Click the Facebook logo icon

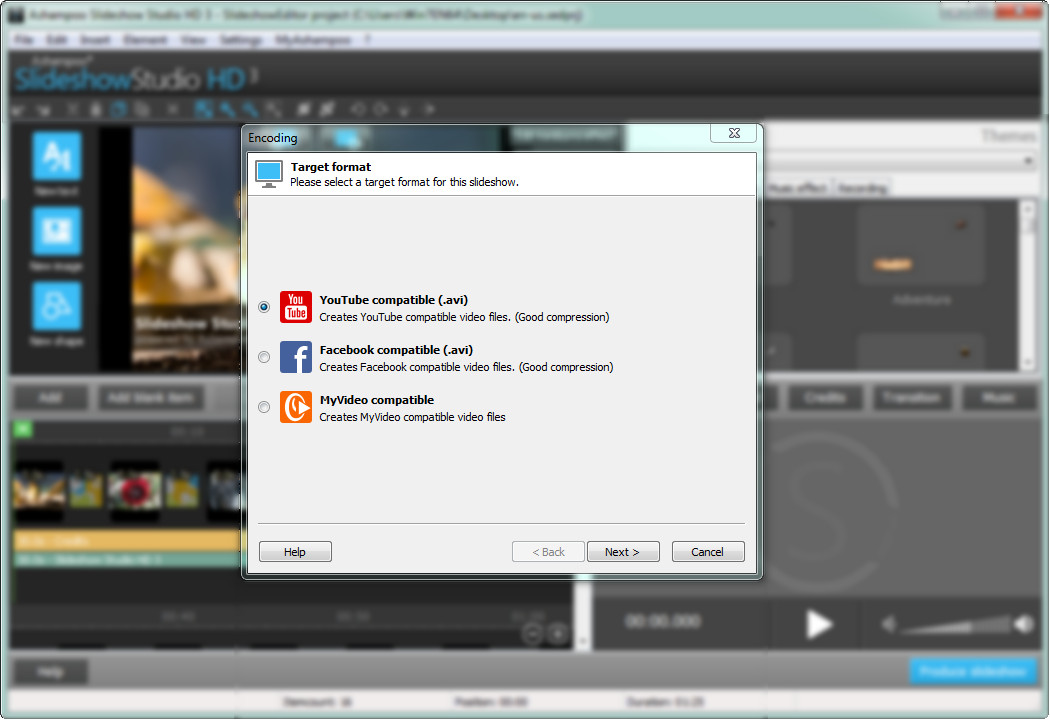tap(296, 357)
